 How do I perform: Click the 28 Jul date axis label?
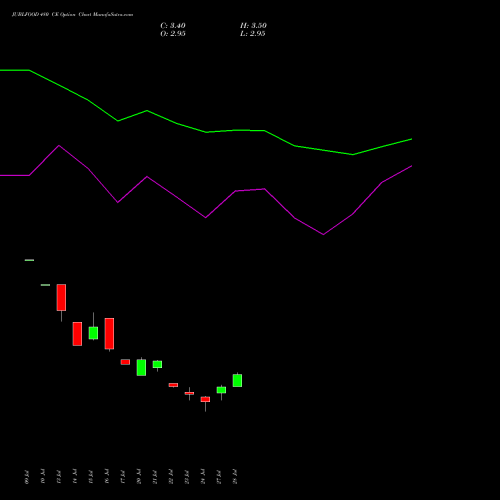pyautogui.click(x=235, y=477)
